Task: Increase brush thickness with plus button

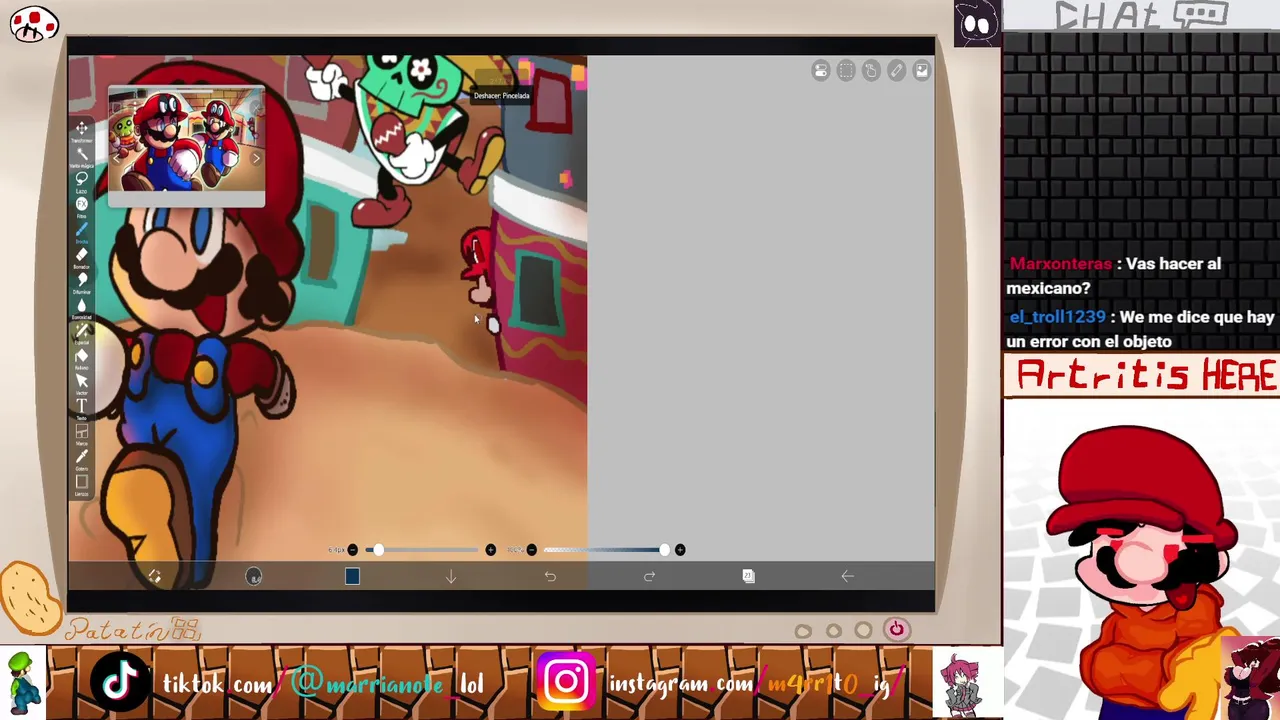Action: click(x=490, y=550)
